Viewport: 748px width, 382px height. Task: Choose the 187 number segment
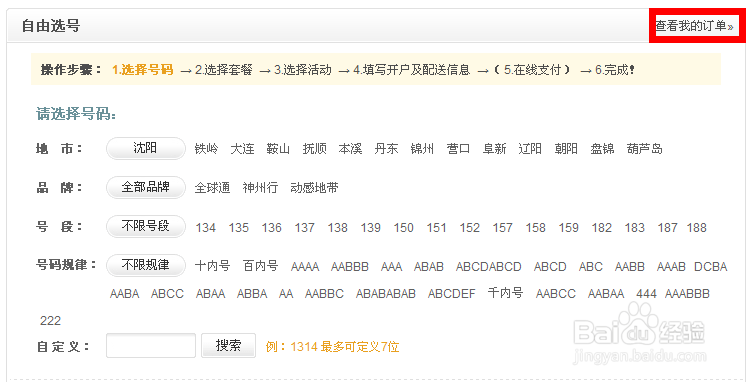667,228
